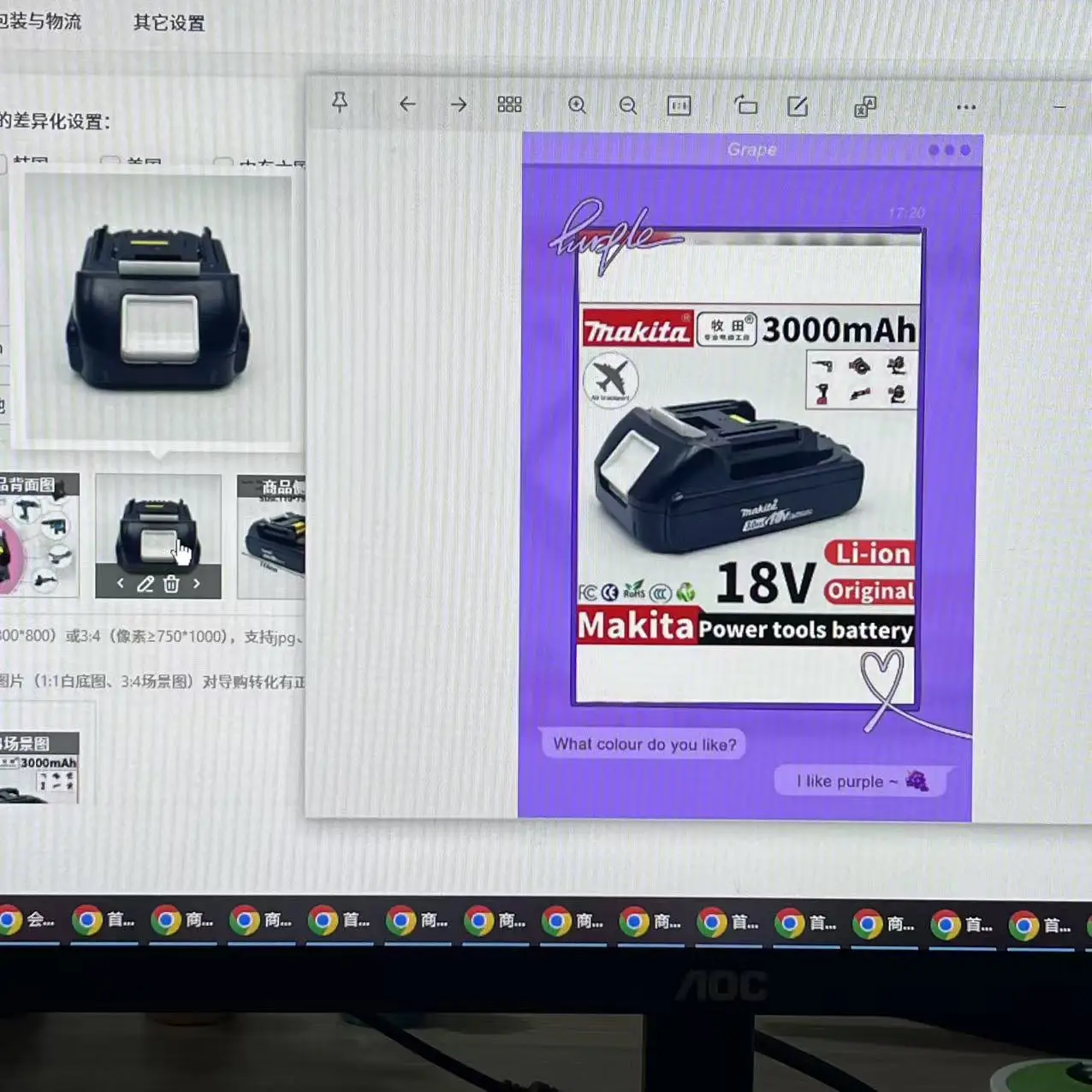Delete the hovered battery thumbnail
This screenshot has width=1092, height=1092.
171,584
